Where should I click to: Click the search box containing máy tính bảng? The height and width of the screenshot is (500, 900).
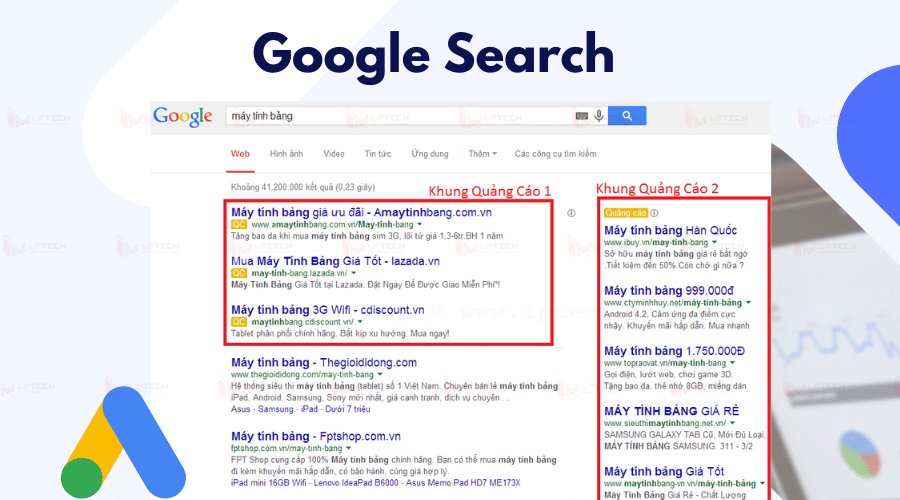tap(399, 116)
